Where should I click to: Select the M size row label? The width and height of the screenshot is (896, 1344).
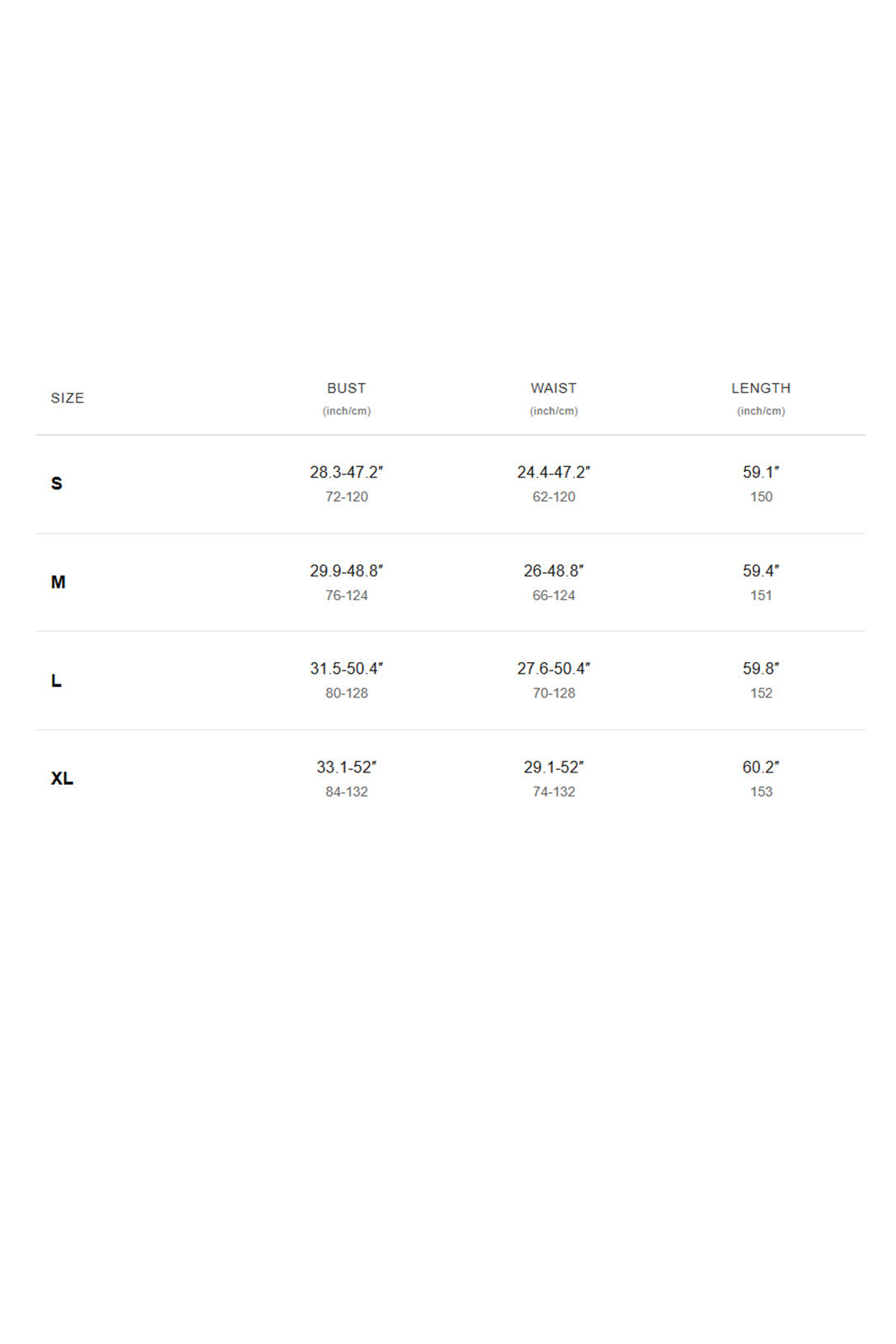(58, 582)
